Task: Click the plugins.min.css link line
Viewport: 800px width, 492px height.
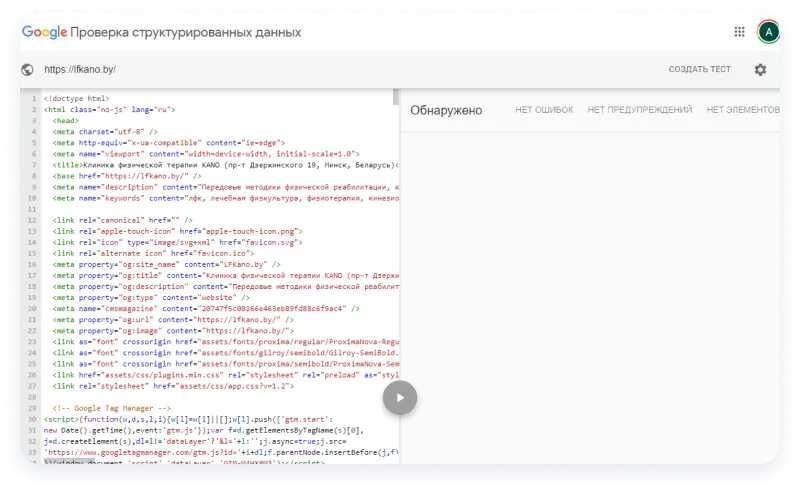Action: coord(226,375)
